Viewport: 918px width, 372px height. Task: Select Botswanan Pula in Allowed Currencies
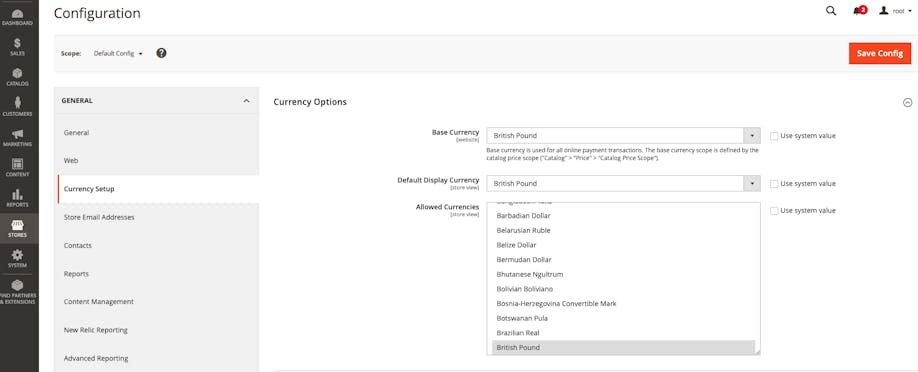pos(623,318)
